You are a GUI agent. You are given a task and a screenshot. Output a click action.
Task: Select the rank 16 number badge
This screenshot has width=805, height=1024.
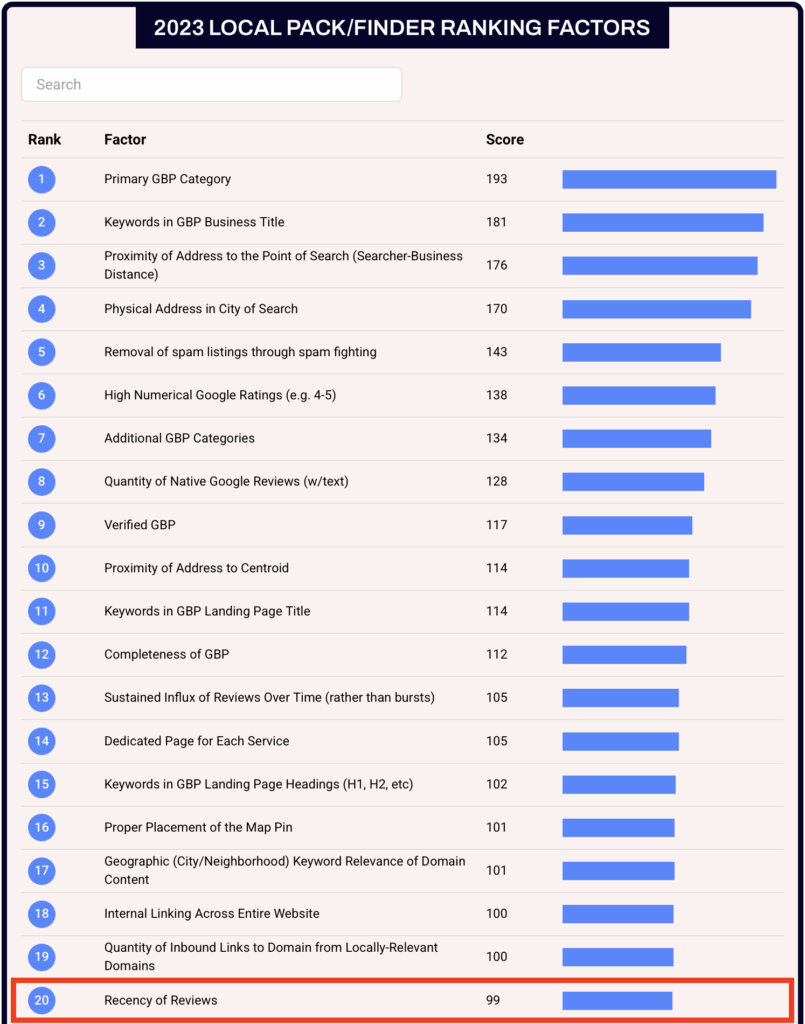point(42,828)
